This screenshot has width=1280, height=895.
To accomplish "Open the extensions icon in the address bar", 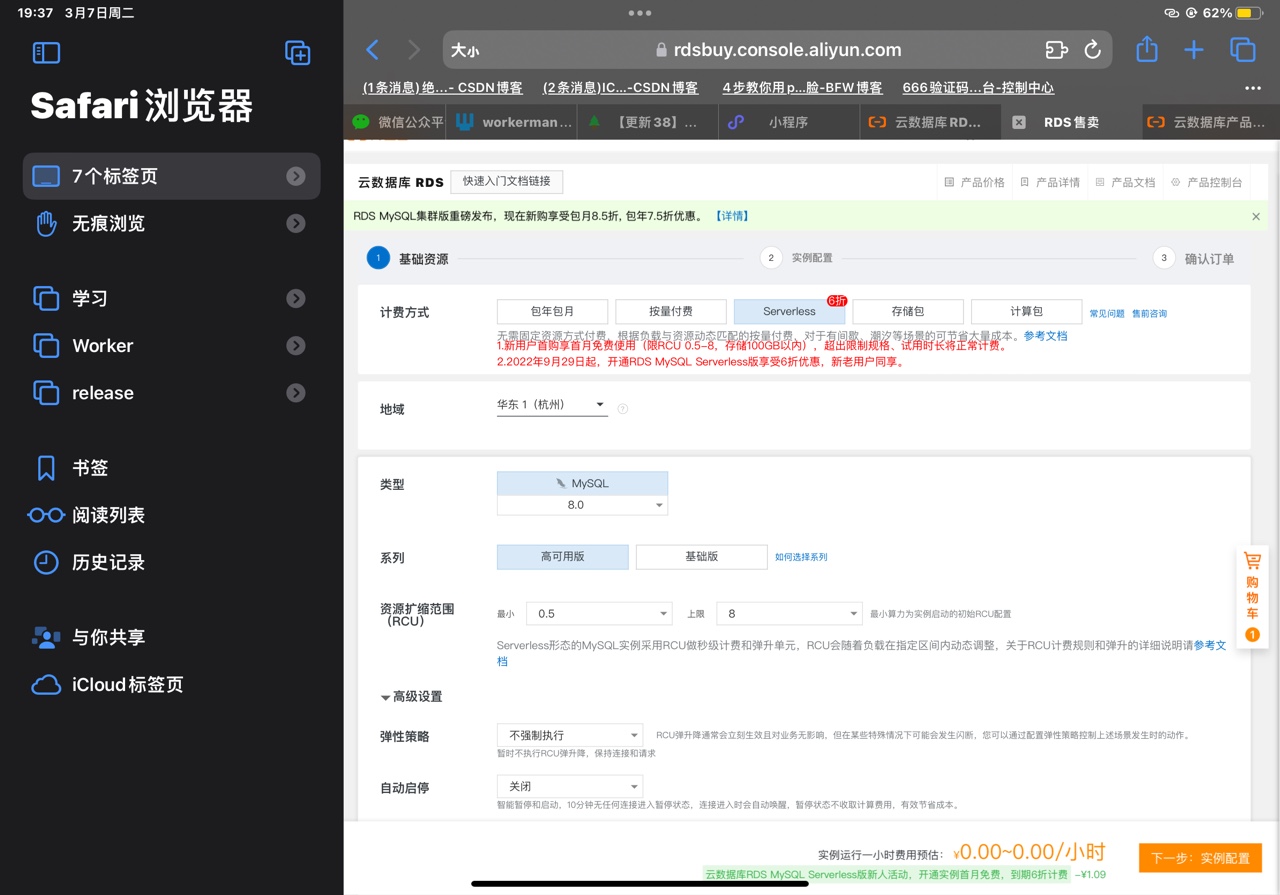I will tap(1056, 50).
